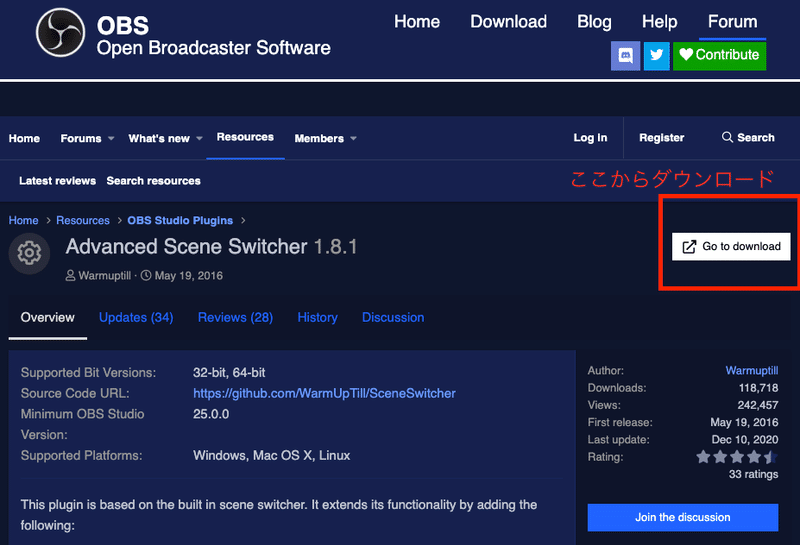Image resolution: width=800 pixels, height=545 pixels.
Task: Open Home in the top site menu
Action: pyautogui.click(x=417, y=22)
